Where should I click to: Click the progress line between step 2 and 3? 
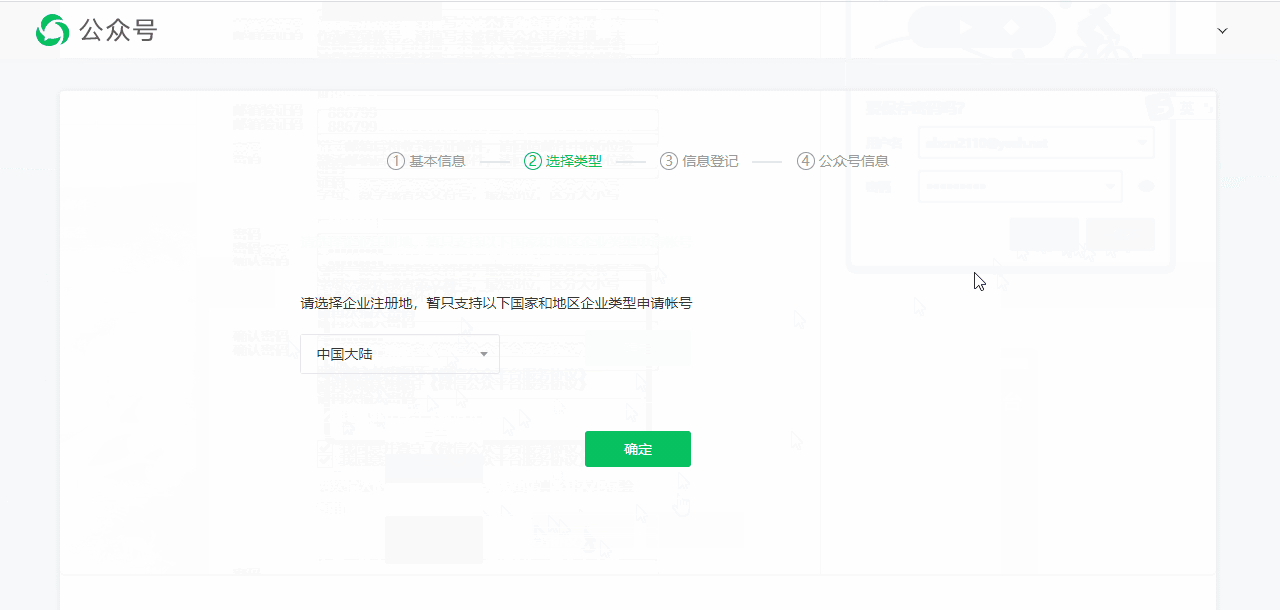[629, 161]
